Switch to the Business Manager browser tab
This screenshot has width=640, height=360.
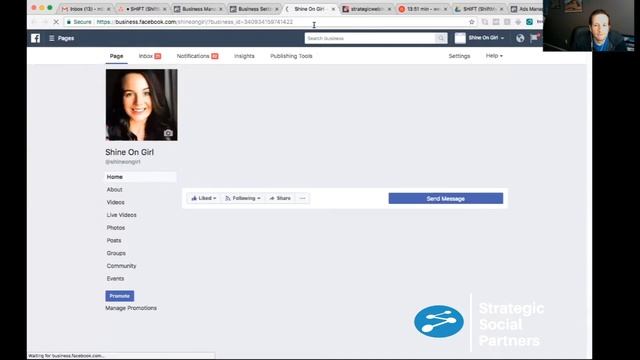(x=198, y=9)
